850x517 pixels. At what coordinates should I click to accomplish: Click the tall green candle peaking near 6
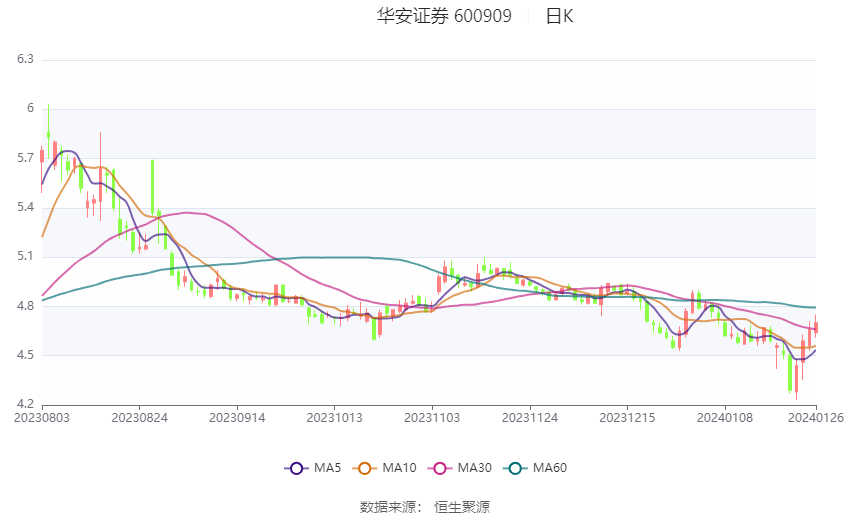coord(48,134)
